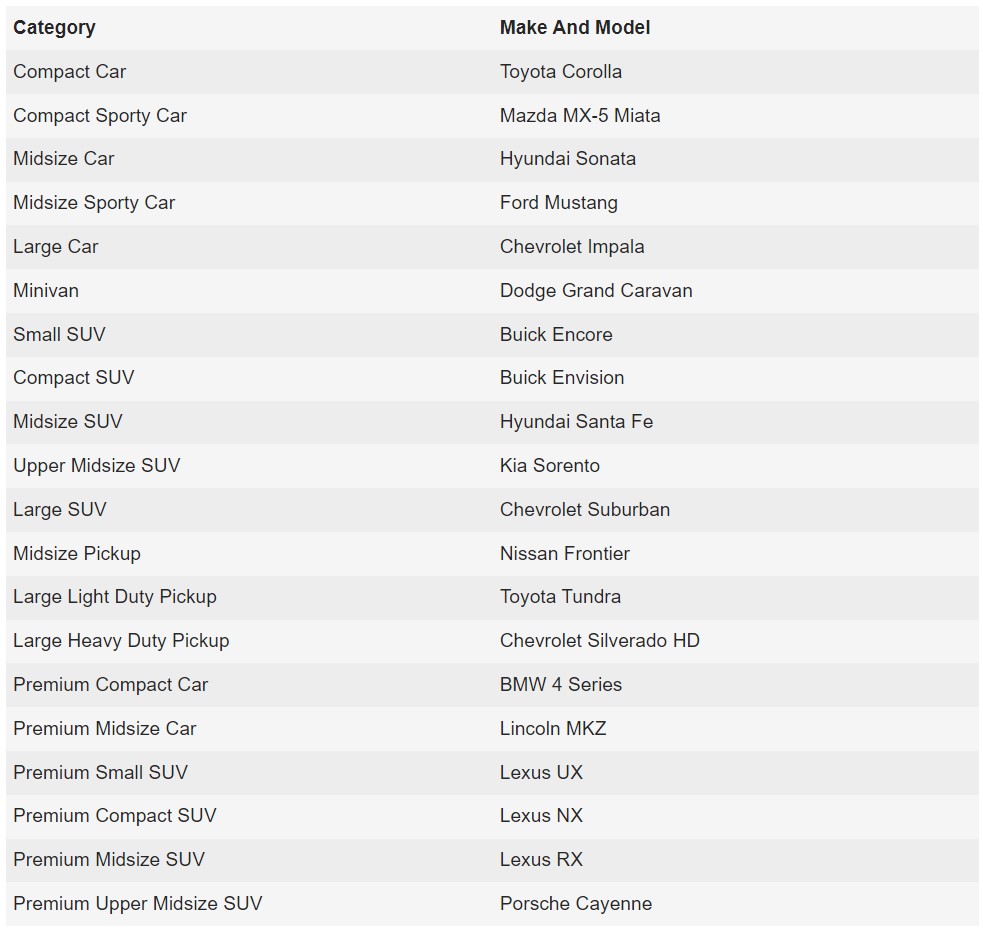This screenshot has height=930, width=983.
Task: Click the Category column header
Action: point(55,28)
